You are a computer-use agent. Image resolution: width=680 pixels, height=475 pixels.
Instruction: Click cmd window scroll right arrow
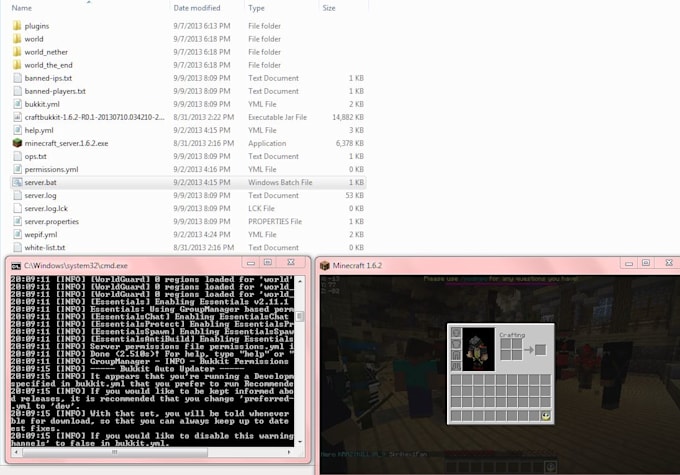[289, 452]
